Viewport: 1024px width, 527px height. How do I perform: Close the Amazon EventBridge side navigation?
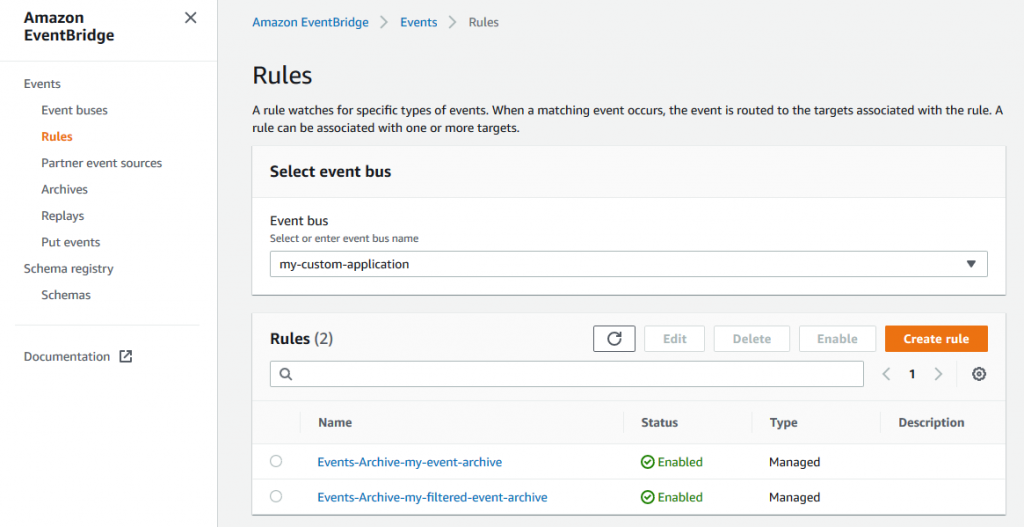pyautogui.click(x=191, y=18)
